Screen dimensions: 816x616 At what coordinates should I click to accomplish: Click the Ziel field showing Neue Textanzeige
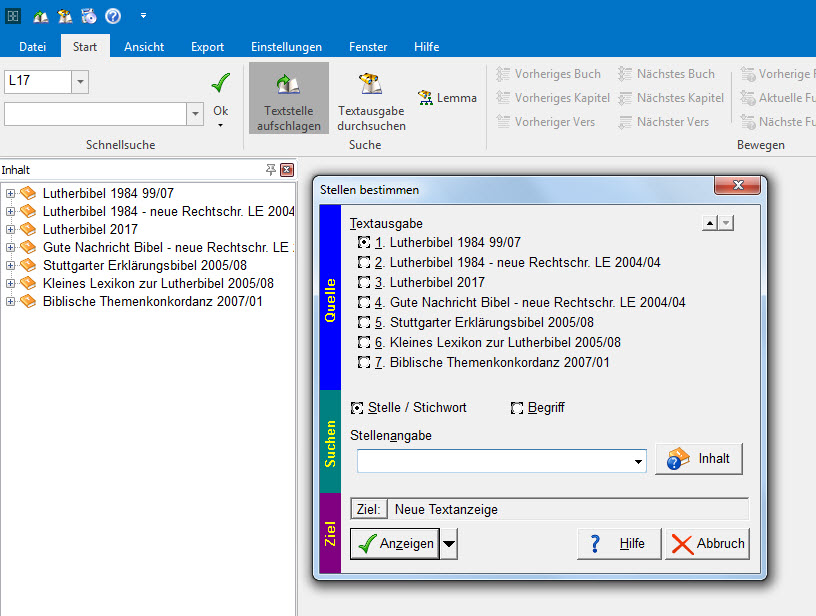pyautogui.click(x=567, y=509)
